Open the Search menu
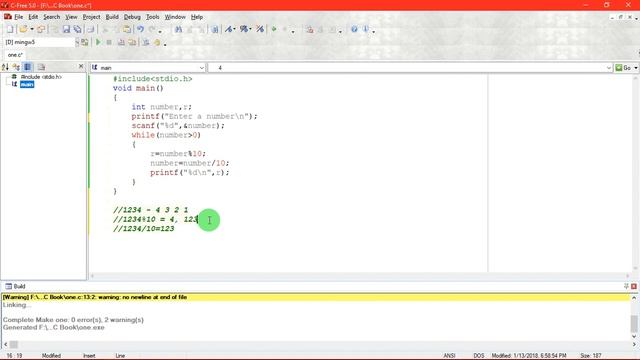Viewport: 640px width, 360px height. coord(51,17)
